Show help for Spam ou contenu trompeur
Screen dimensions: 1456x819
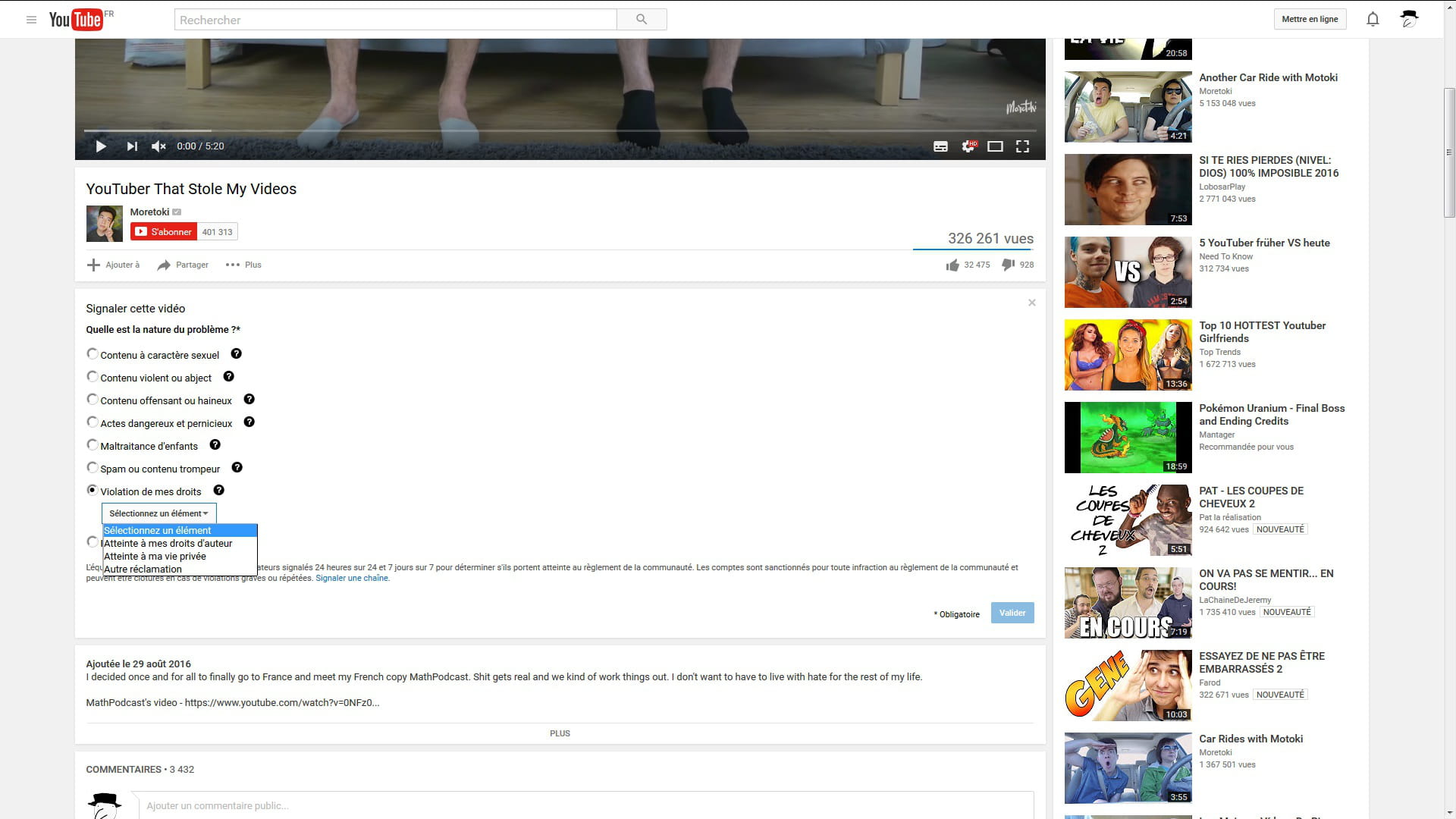237,468
